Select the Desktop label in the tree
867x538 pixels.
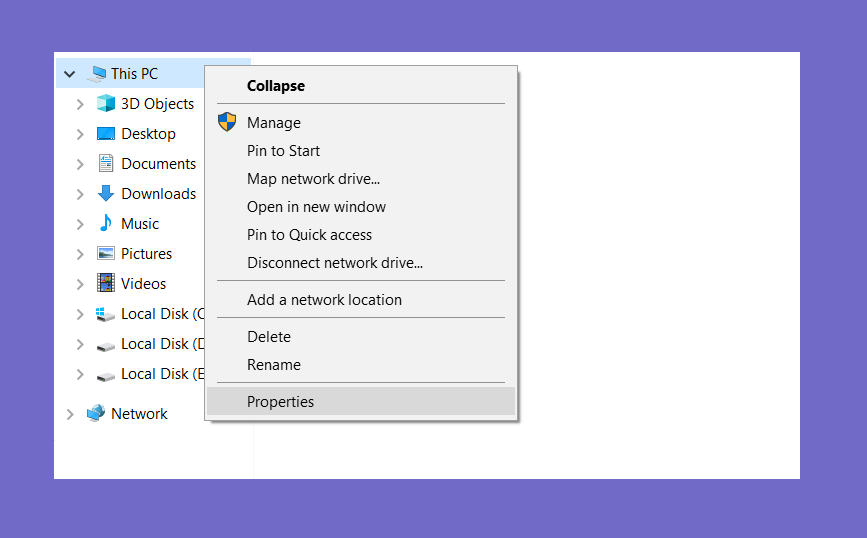click(148, 134)
